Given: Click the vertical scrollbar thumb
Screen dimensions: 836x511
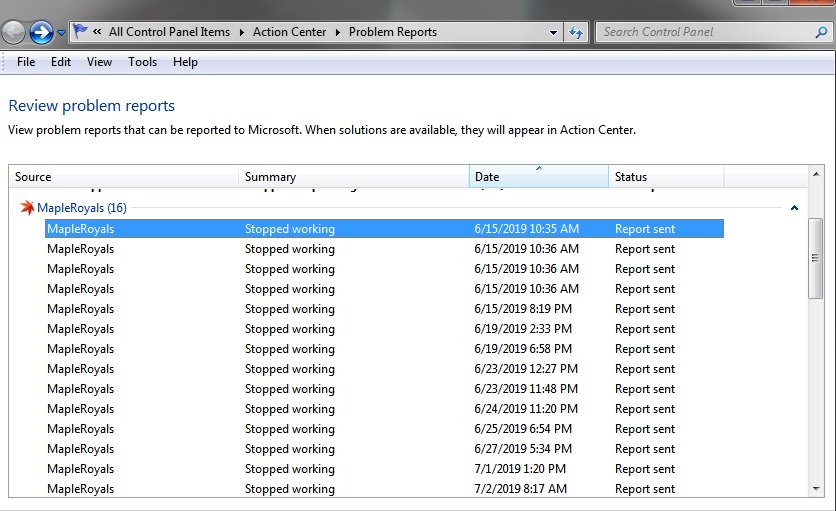Looking at the screenshot, I should click(815, 258).
